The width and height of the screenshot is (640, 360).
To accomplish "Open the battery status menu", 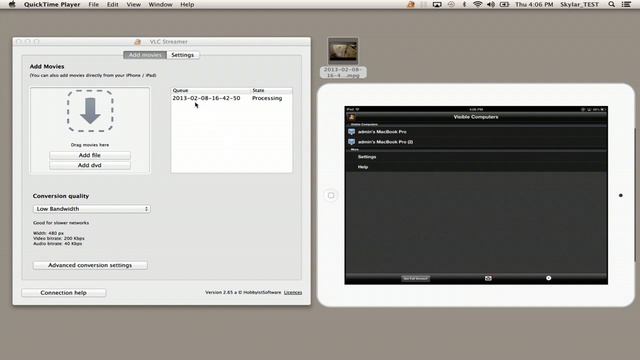I will (504, 4).
